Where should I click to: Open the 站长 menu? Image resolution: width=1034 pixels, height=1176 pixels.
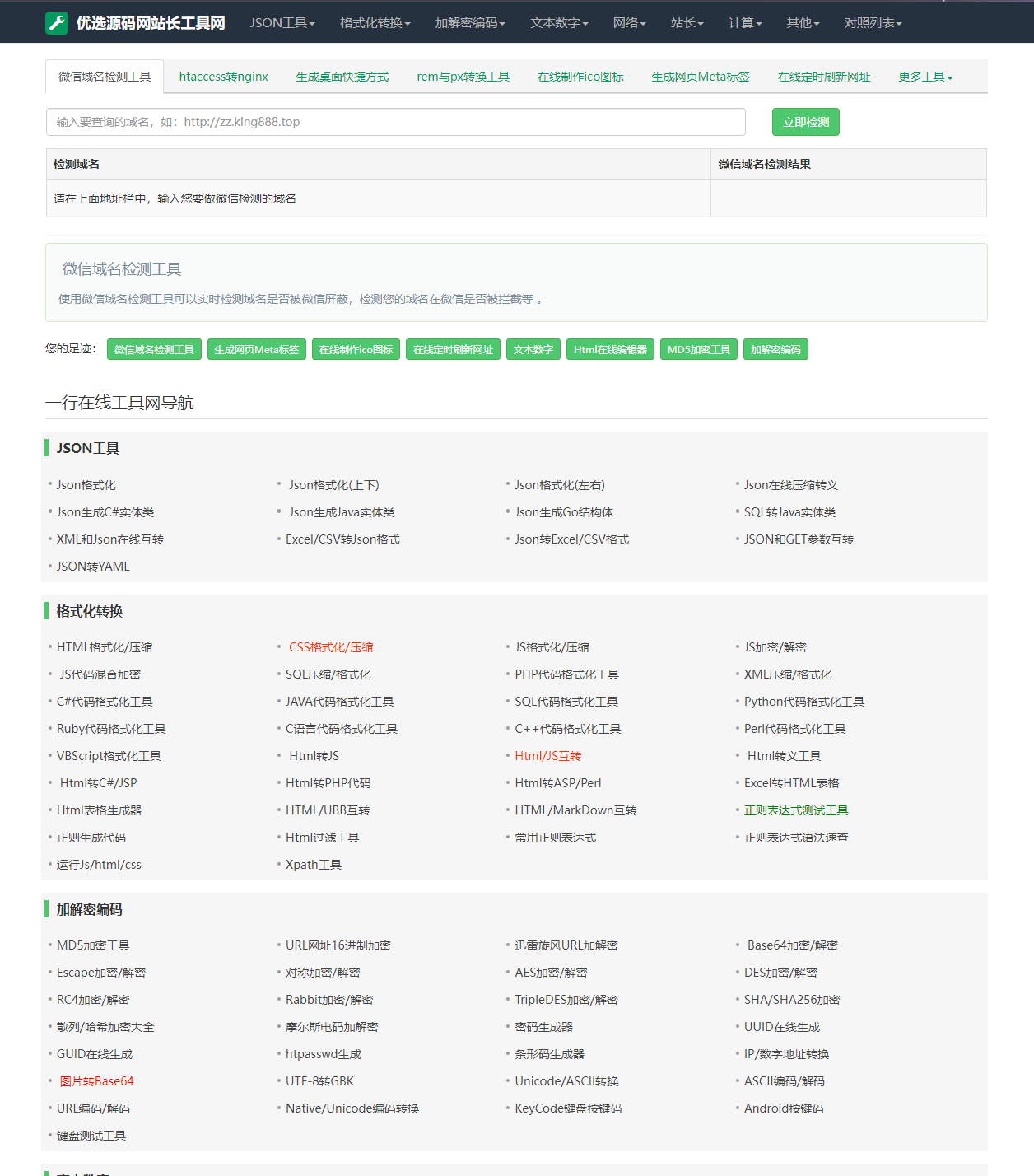pyautogui.click(x=686, y=22)
